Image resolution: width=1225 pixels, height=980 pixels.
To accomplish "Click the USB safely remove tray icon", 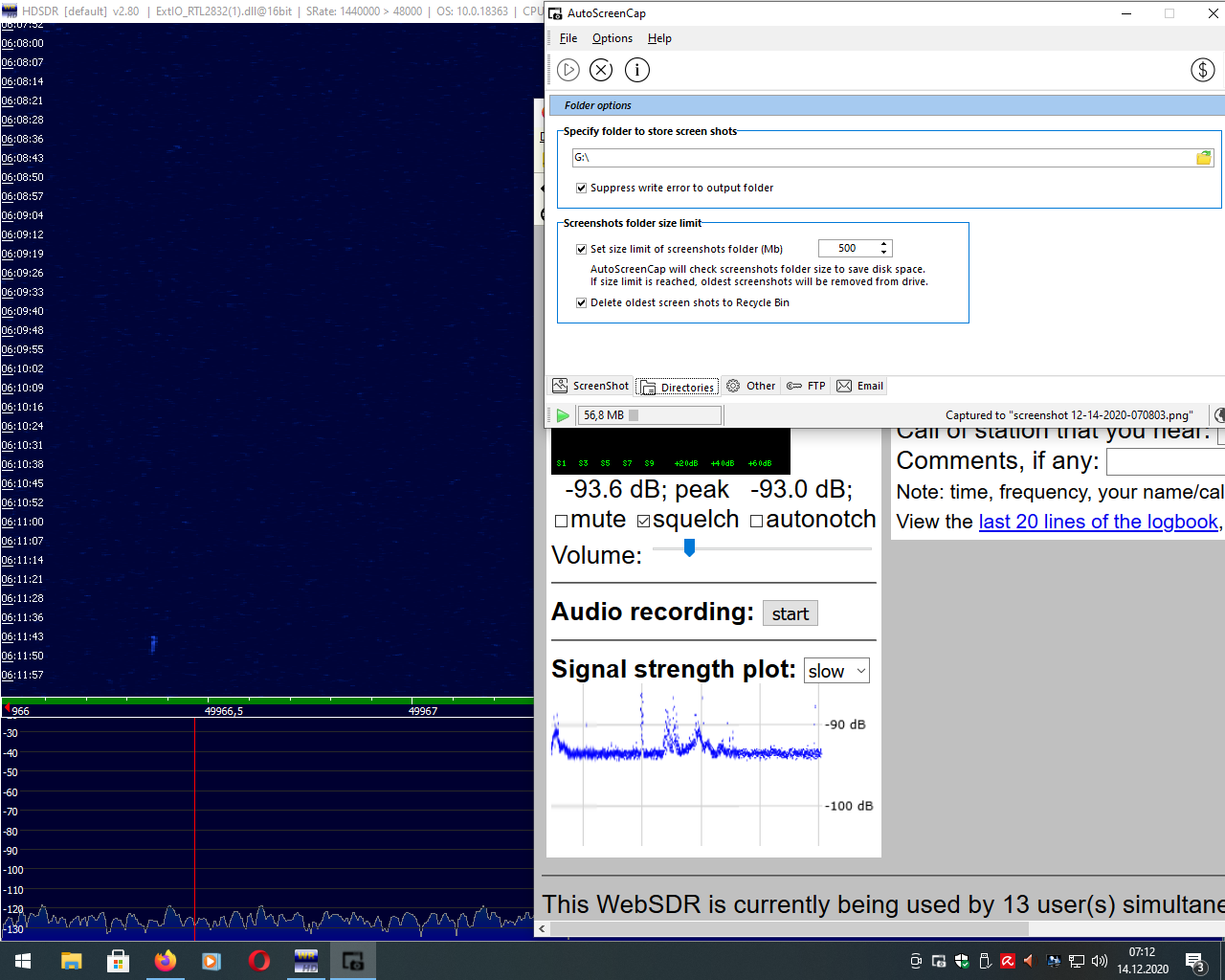I will coord(985,961).
